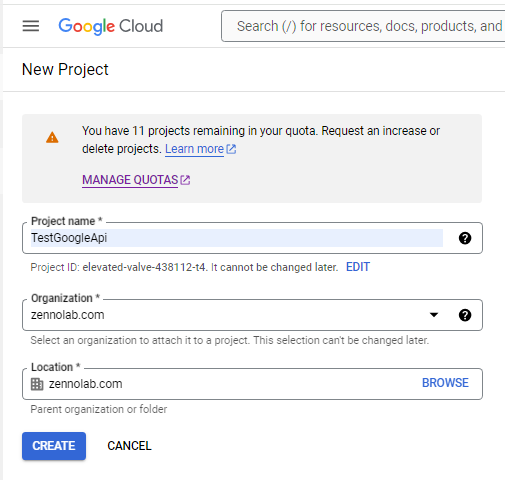
Task: Open the Project name help icon
Action: pyautogui.click(x=465, y=238)
